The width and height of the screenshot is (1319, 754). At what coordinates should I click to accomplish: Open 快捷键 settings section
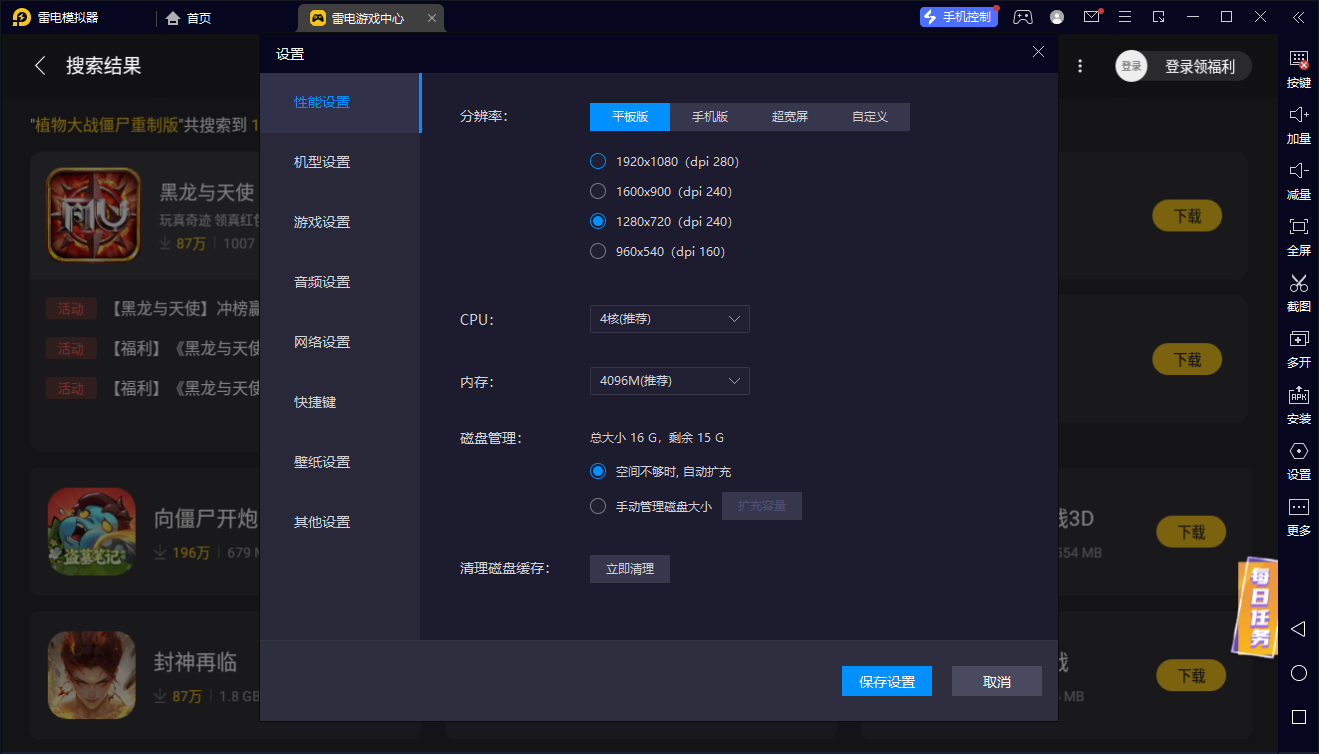coord(340,403)
